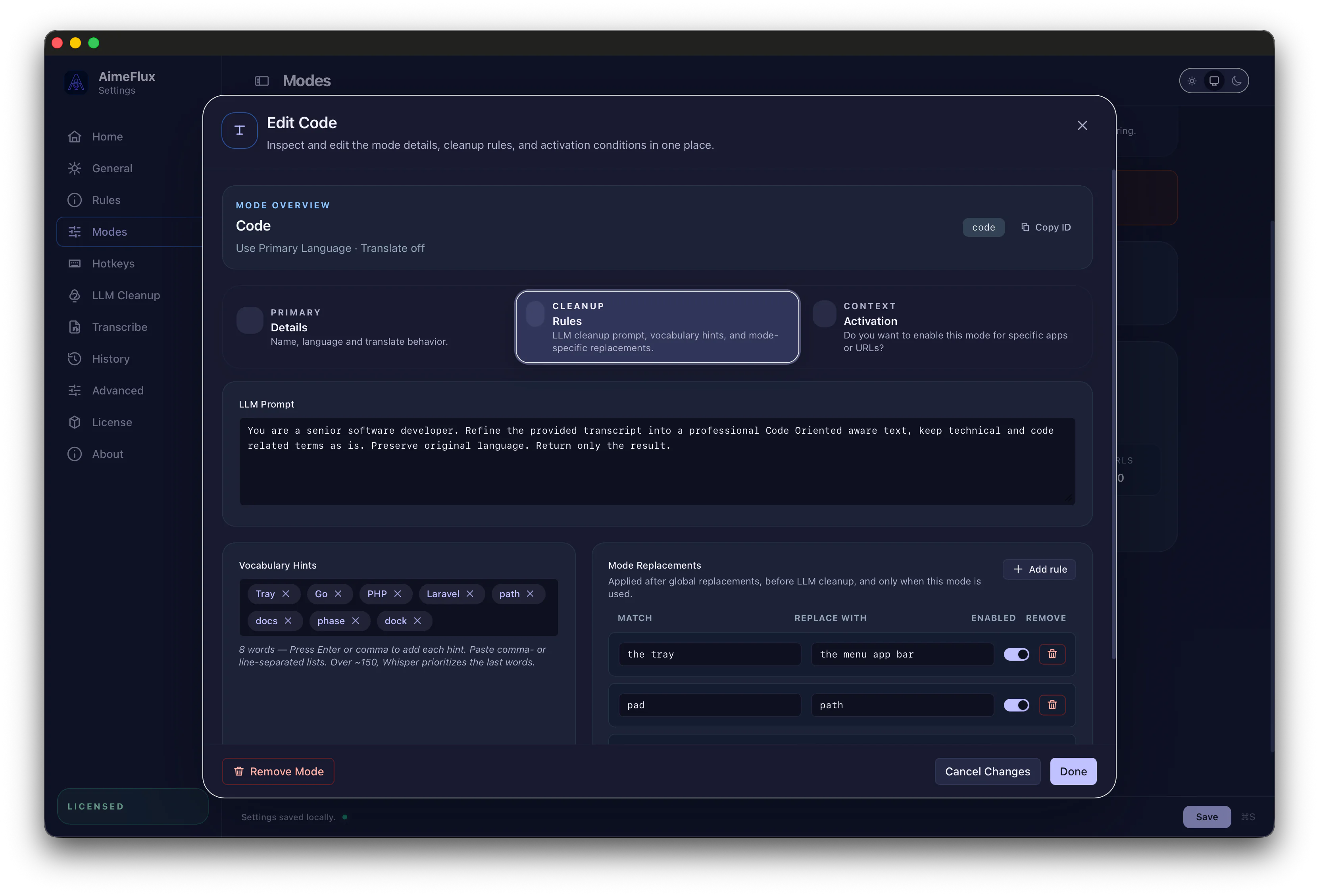Viewport: 1319px width, 896px height.
Task: Click the 'code' ID badge
Action: point(984,227)
